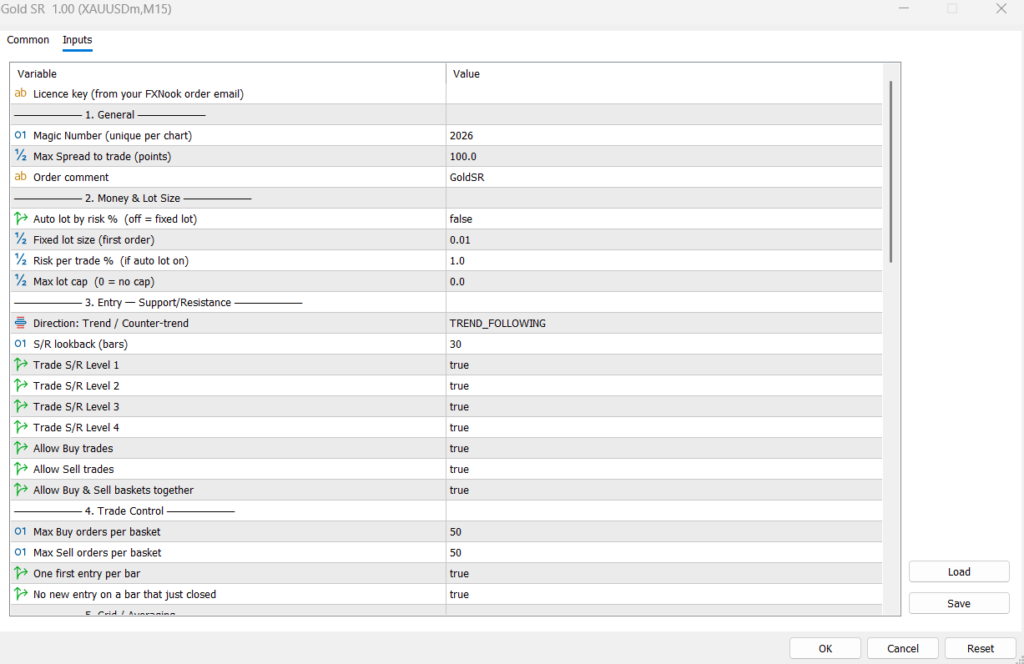Close the Gold SR dialog window
This screenshot has height=664, width=1024.
coord(1001,8)
